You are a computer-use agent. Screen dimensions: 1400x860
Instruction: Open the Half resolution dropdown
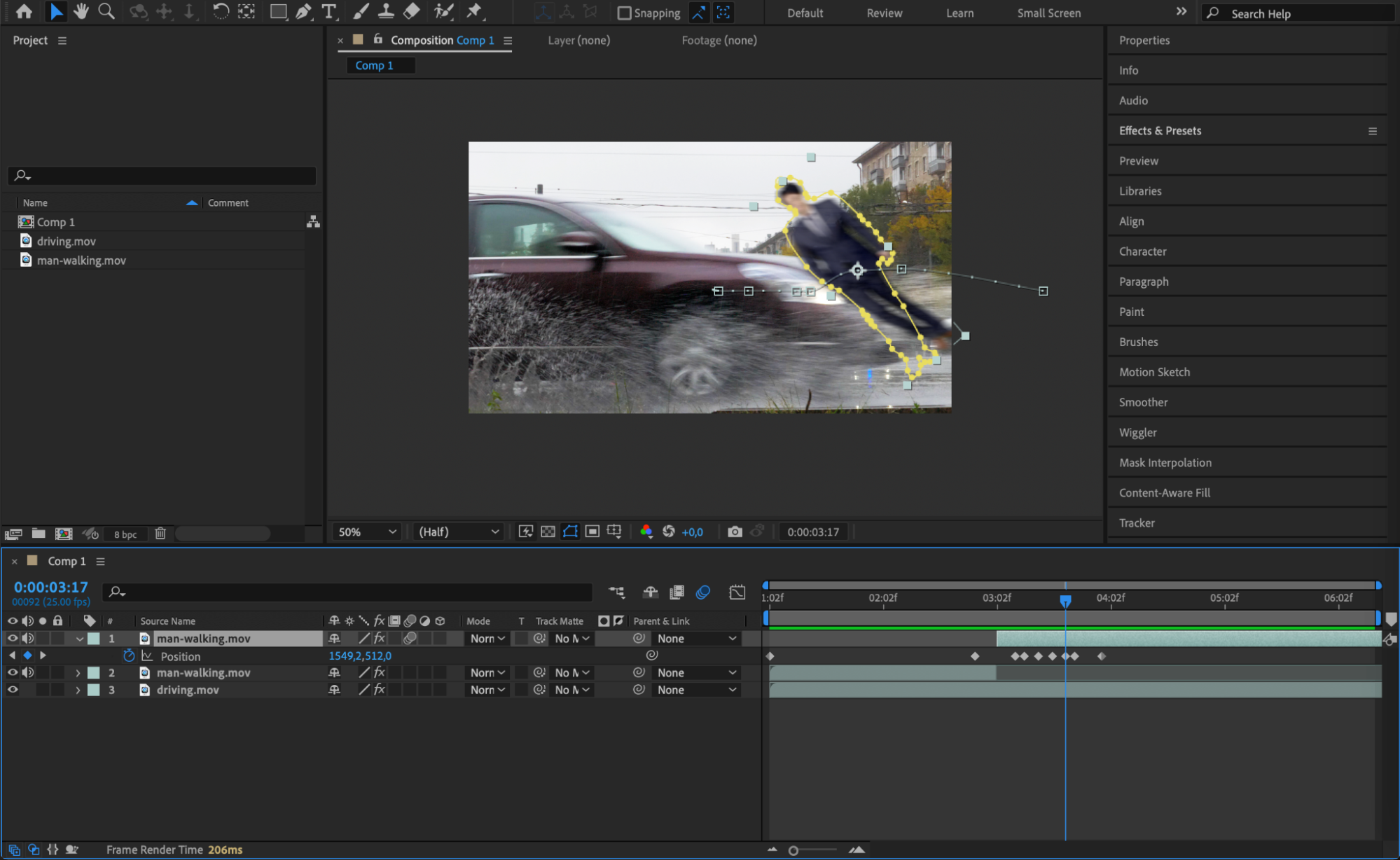point(458,532)
